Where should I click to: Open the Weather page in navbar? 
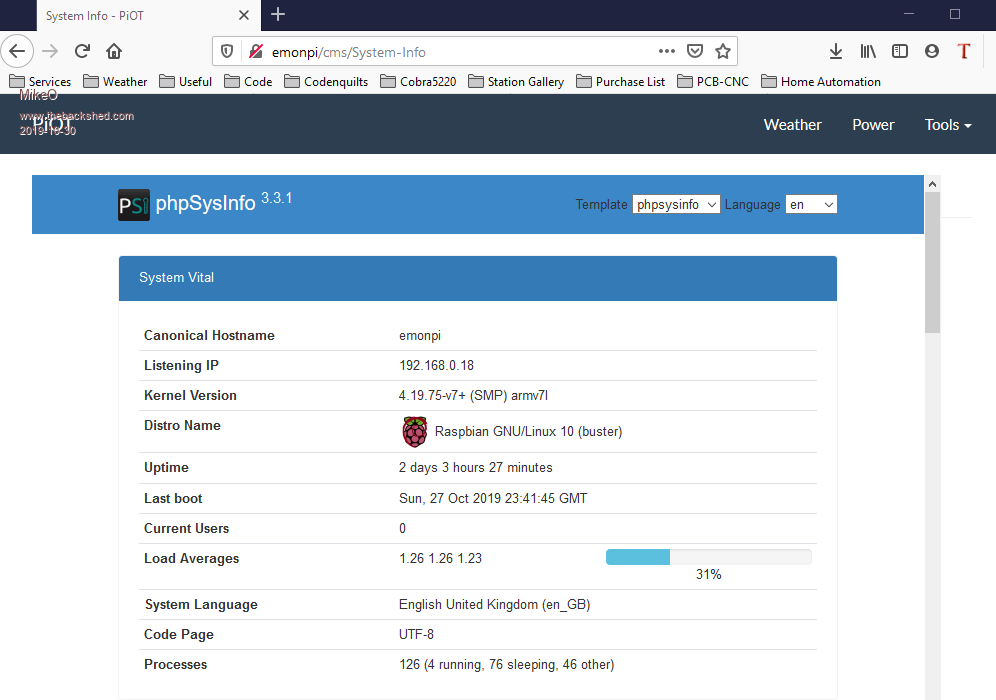point(792,125)
